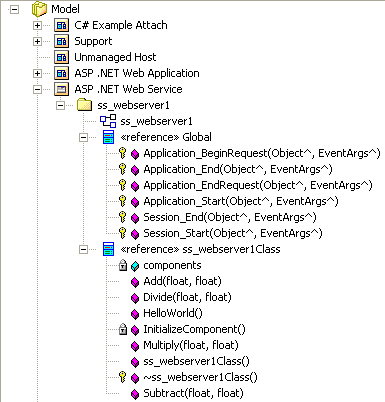Click the ss_webserver1 diagram icon
Image resolution: width=385 pixels, height=402 pixels.
point(108,121)
